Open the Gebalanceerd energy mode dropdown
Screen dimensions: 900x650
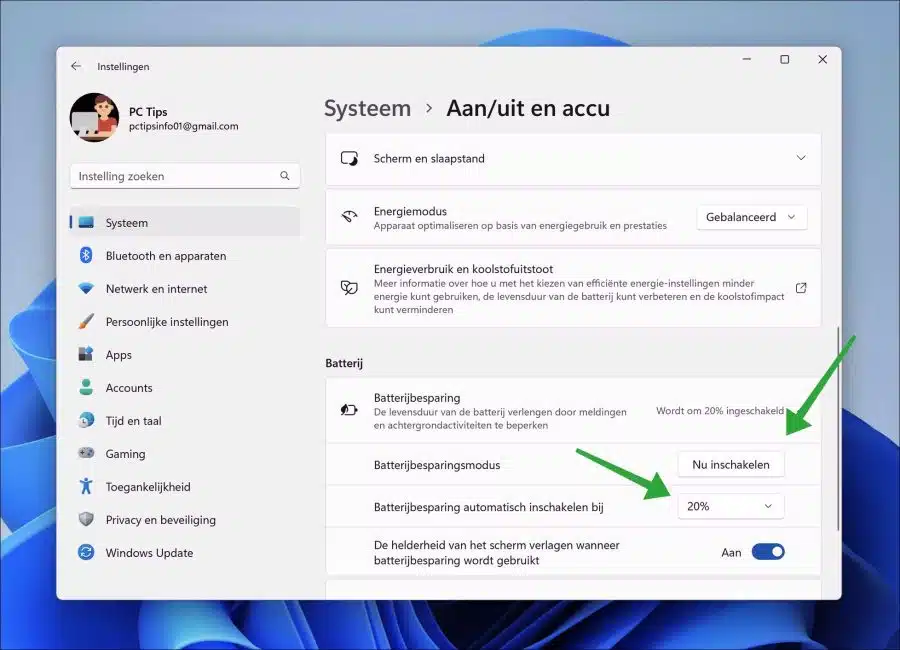[751, 218]
